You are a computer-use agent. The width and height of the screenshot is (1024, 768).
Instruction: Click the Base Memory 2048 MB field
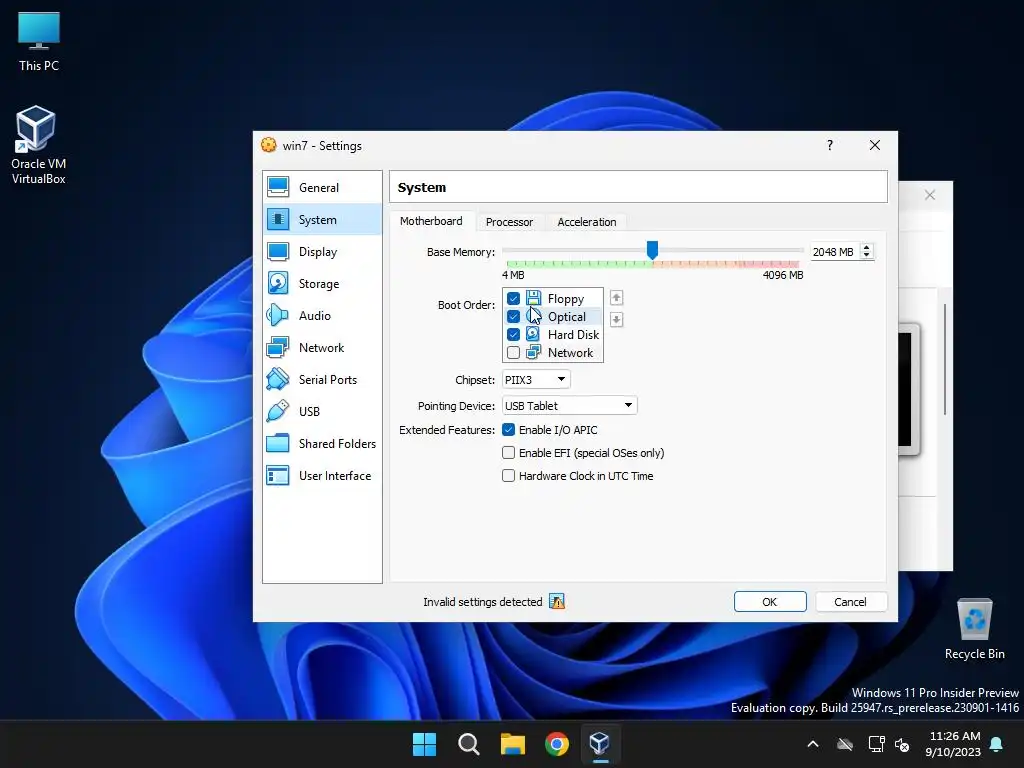[x=835, y=251]
